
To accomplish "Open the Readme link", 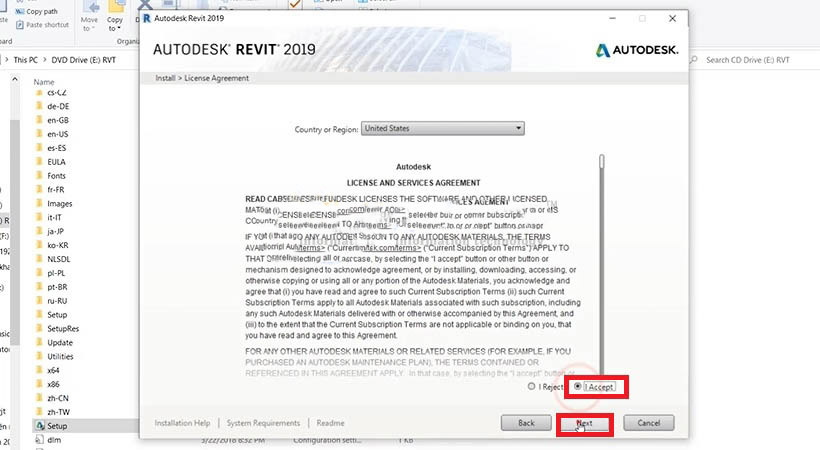I will pos(331,423).
